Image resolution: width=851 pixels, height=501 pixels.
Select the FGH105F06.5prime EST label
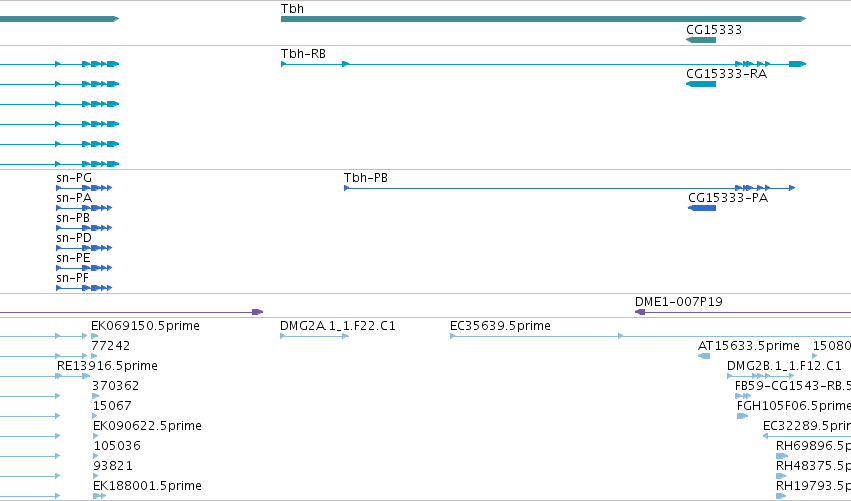(x=793, y=406)
